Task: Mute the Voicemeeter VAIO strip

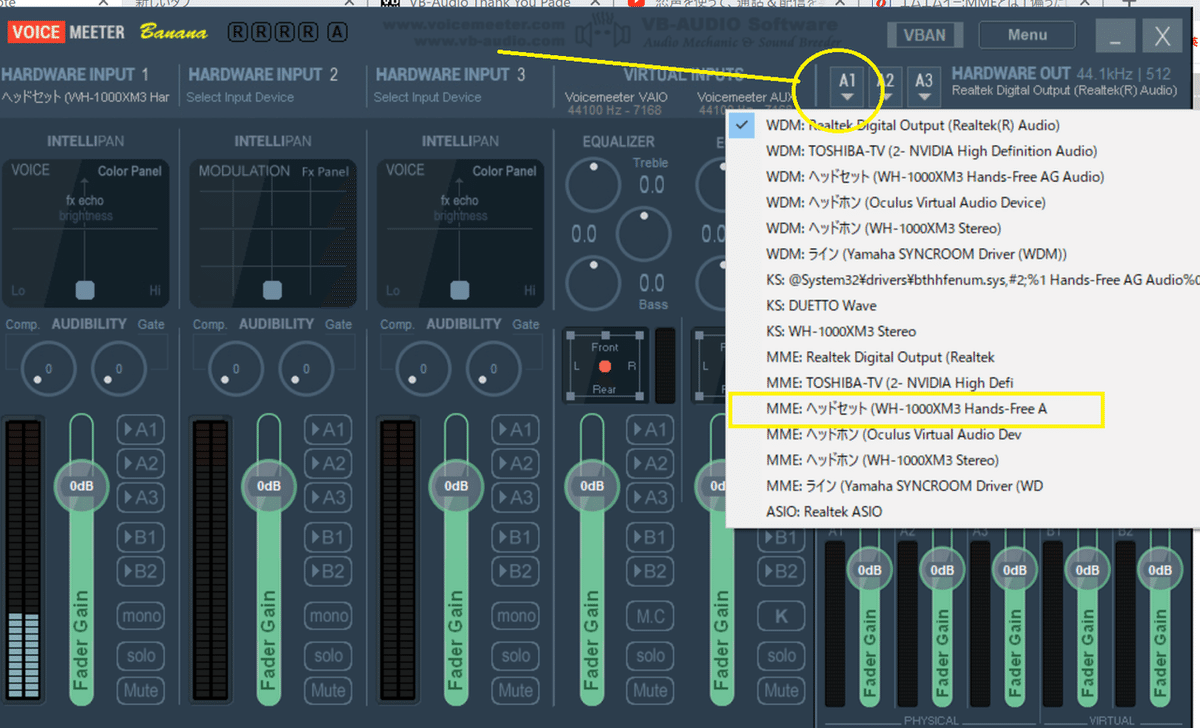Action: (650, 690)
